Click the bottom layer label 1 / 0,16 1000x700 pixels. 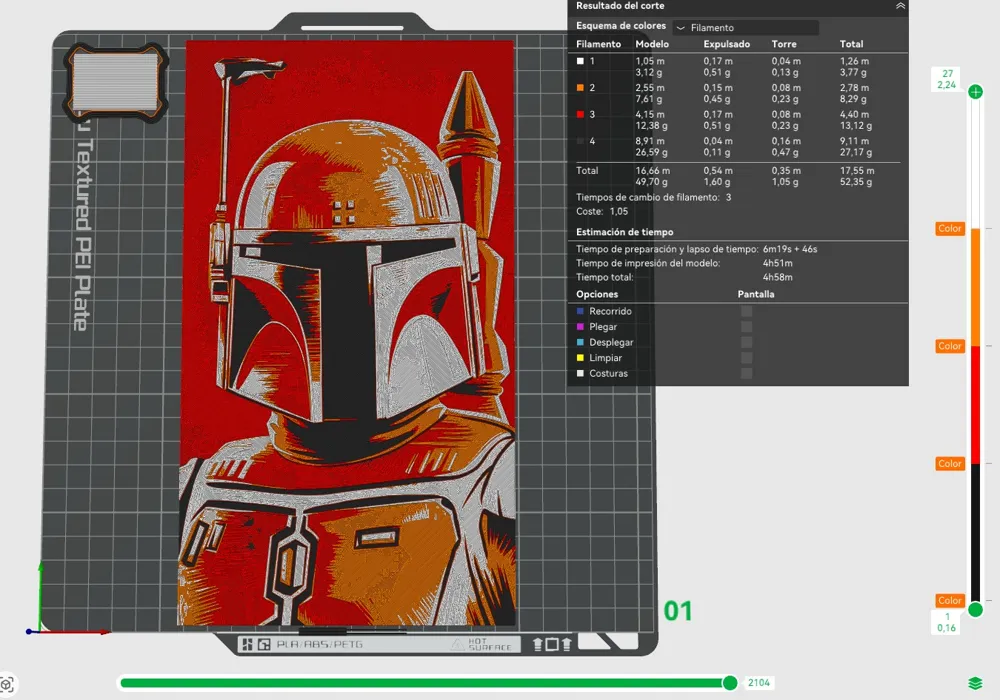pyautogui.click(x=947, y=622)
